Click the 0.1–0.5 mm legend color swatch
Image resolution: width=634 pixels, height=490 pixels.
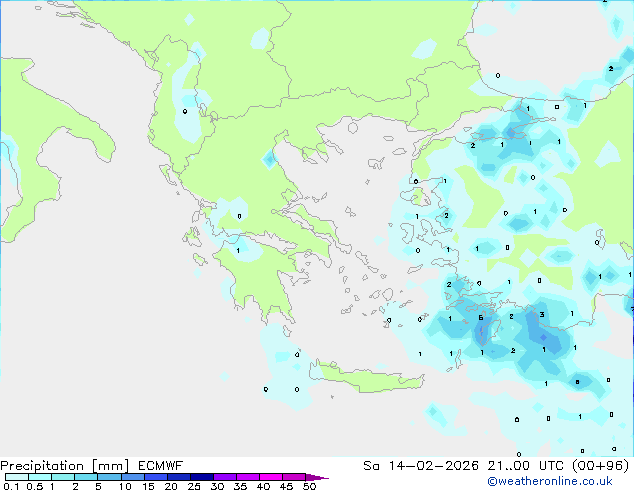[x=17, y=477]
